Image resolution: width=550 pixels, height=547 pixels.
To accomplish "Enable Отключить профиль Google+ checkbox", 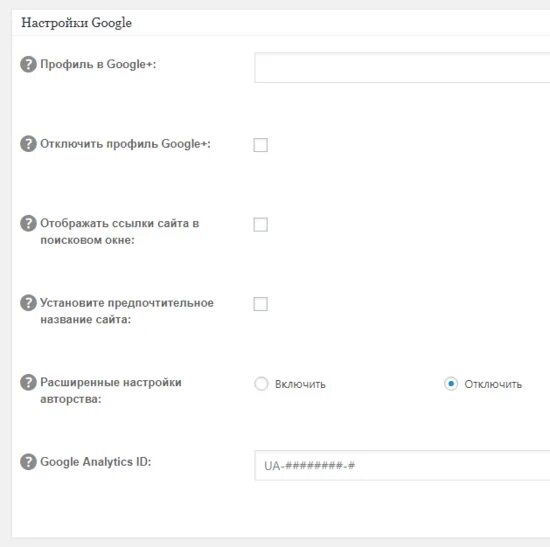I will 261,145.
